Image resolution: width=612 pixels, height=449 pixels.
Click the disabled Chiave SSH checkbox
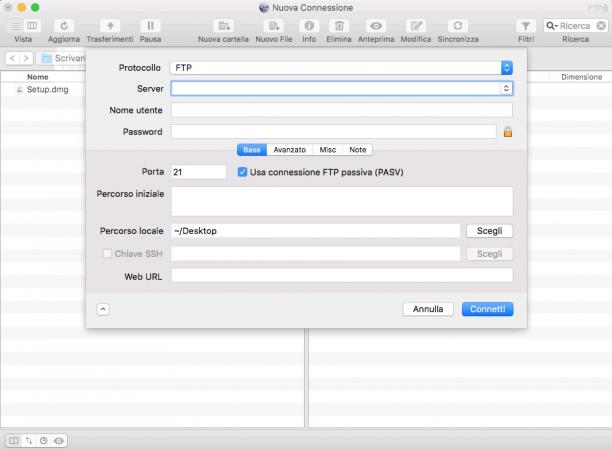point(107,253)
